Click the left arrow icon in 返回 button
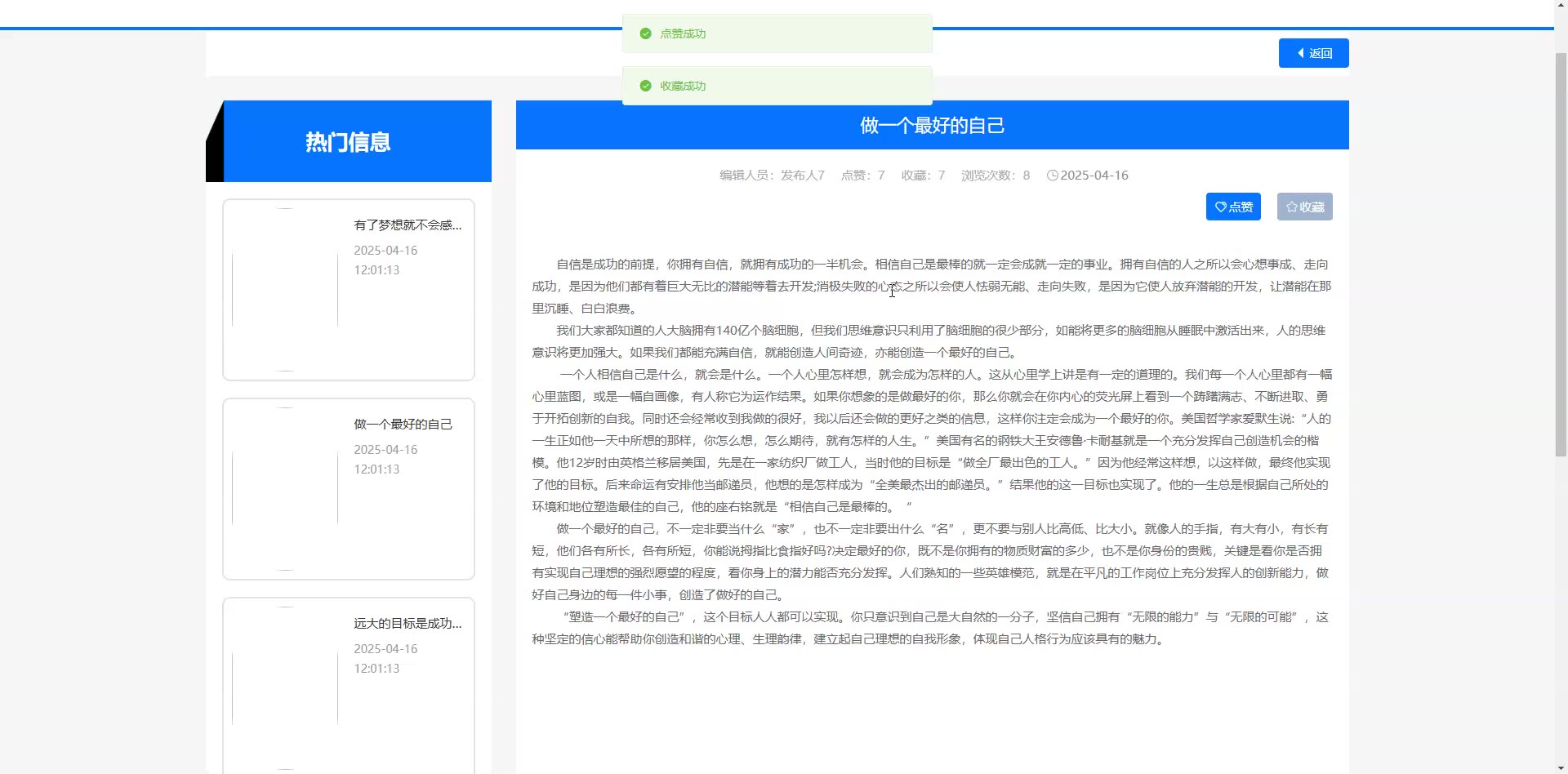This screenshot has height=774, width=1568. click(1301, 53)
